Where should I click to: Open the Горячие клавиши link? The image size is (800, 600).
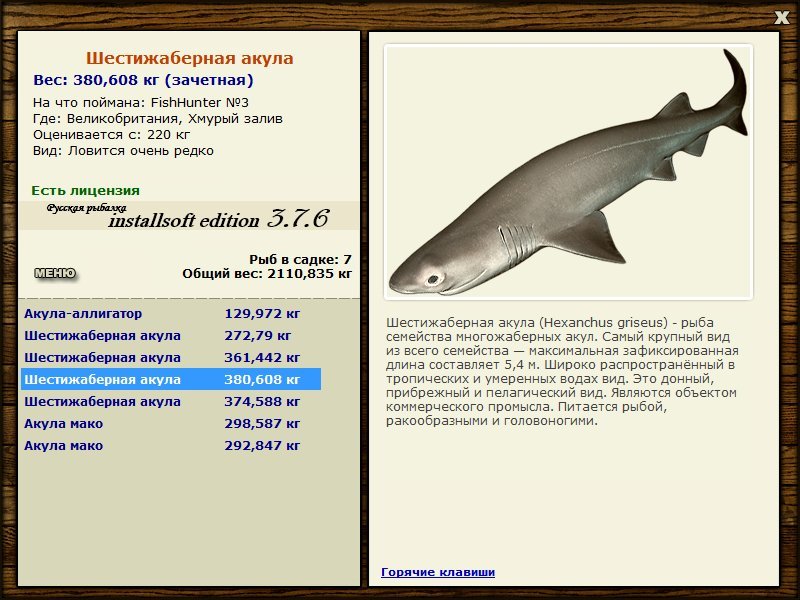tap(438, 572)
